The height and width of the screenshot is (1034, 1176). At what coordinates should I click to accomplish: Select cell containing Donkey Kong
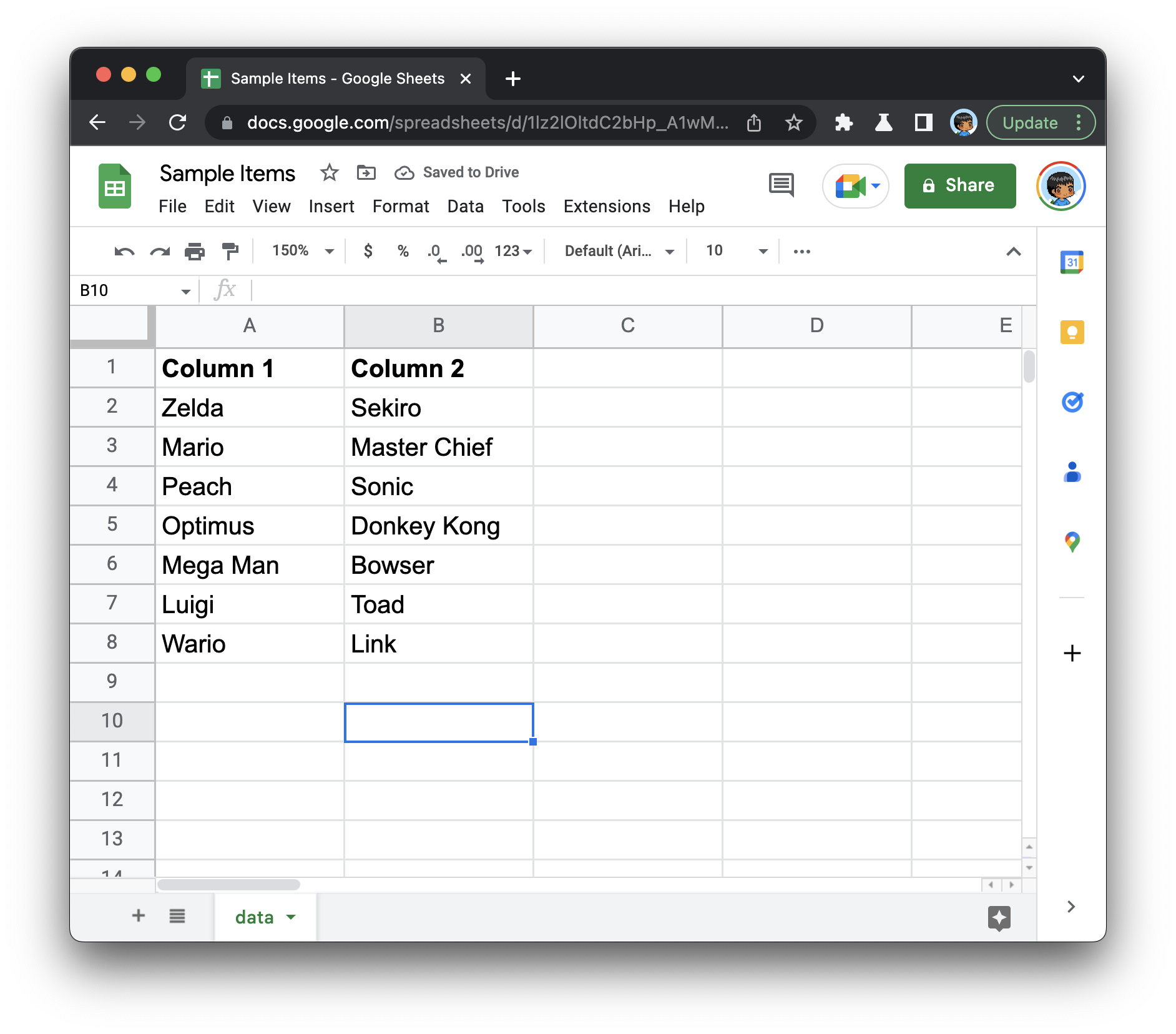(438, 526)
